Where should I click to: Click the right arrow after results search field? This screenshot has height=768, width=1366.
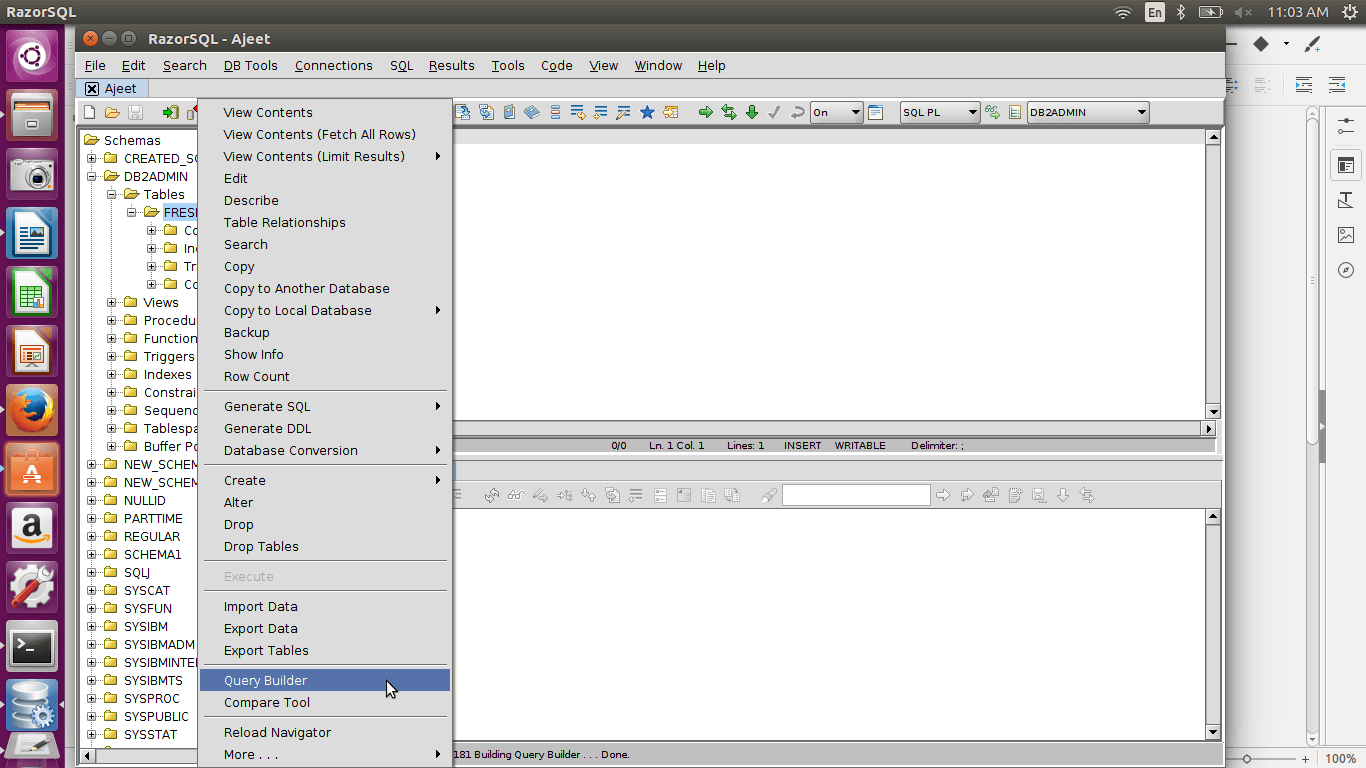pyautogui.click(x=943, y=495)
